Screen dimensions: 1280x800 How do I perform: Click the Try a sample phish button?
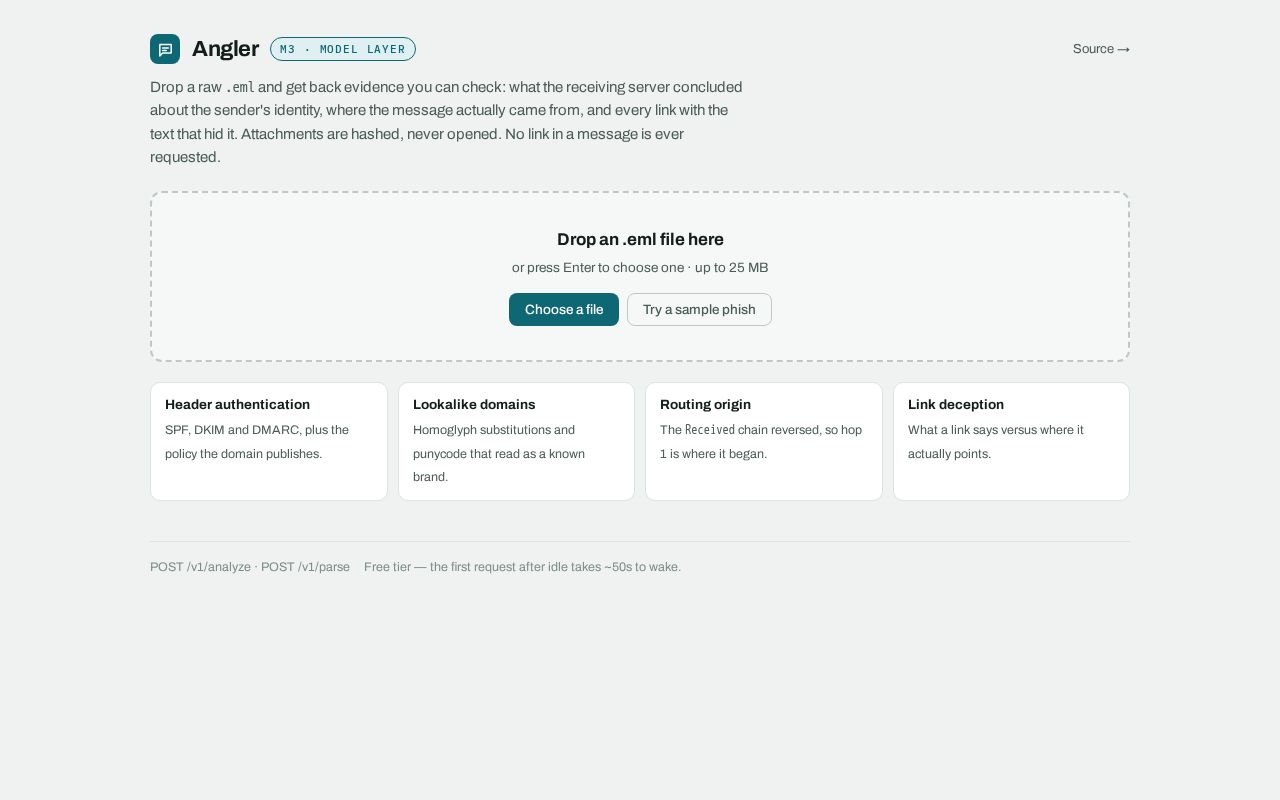click(x=699, y=309)
